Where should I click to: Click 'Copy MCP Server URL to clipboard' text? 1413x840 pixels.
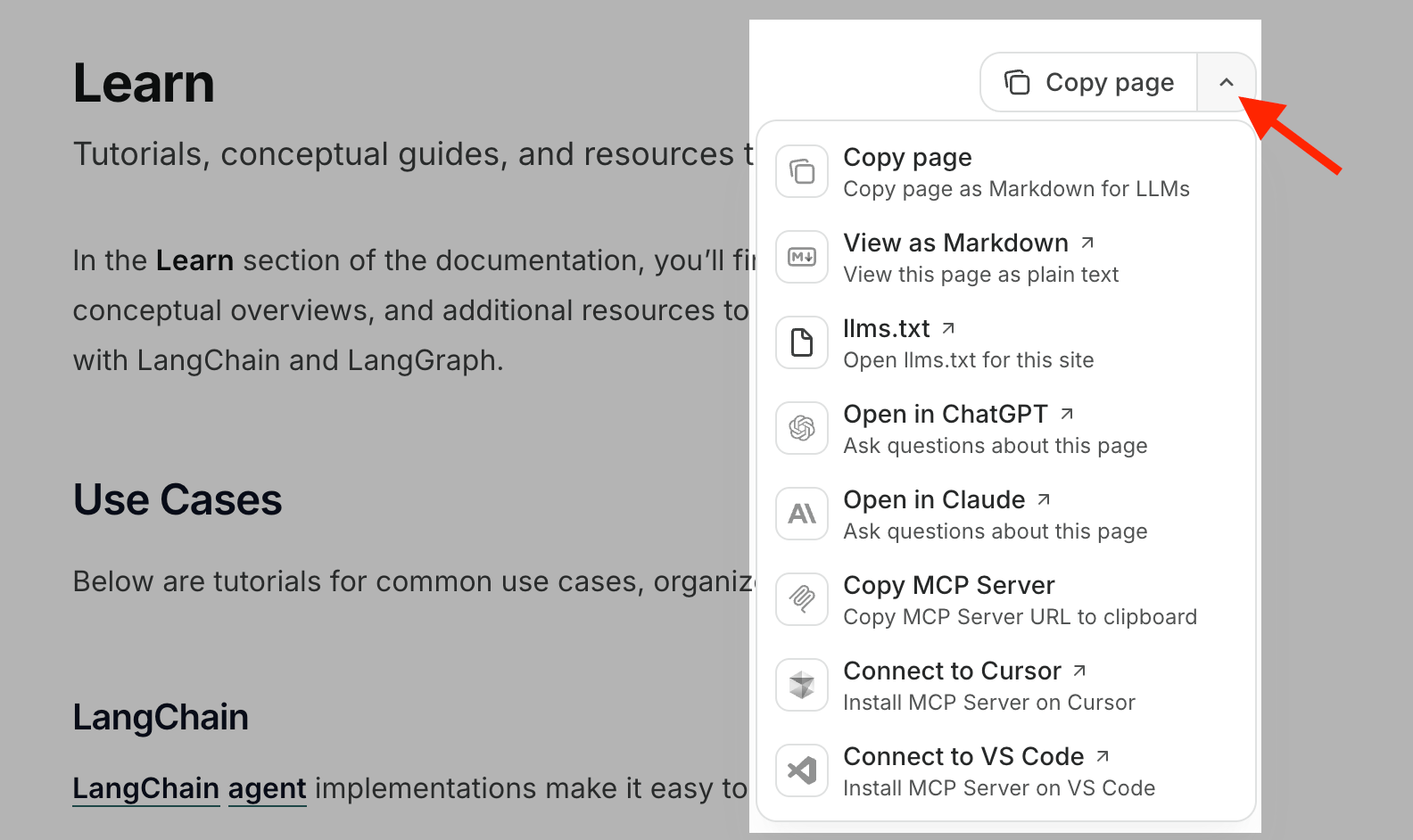(1020, 617)
